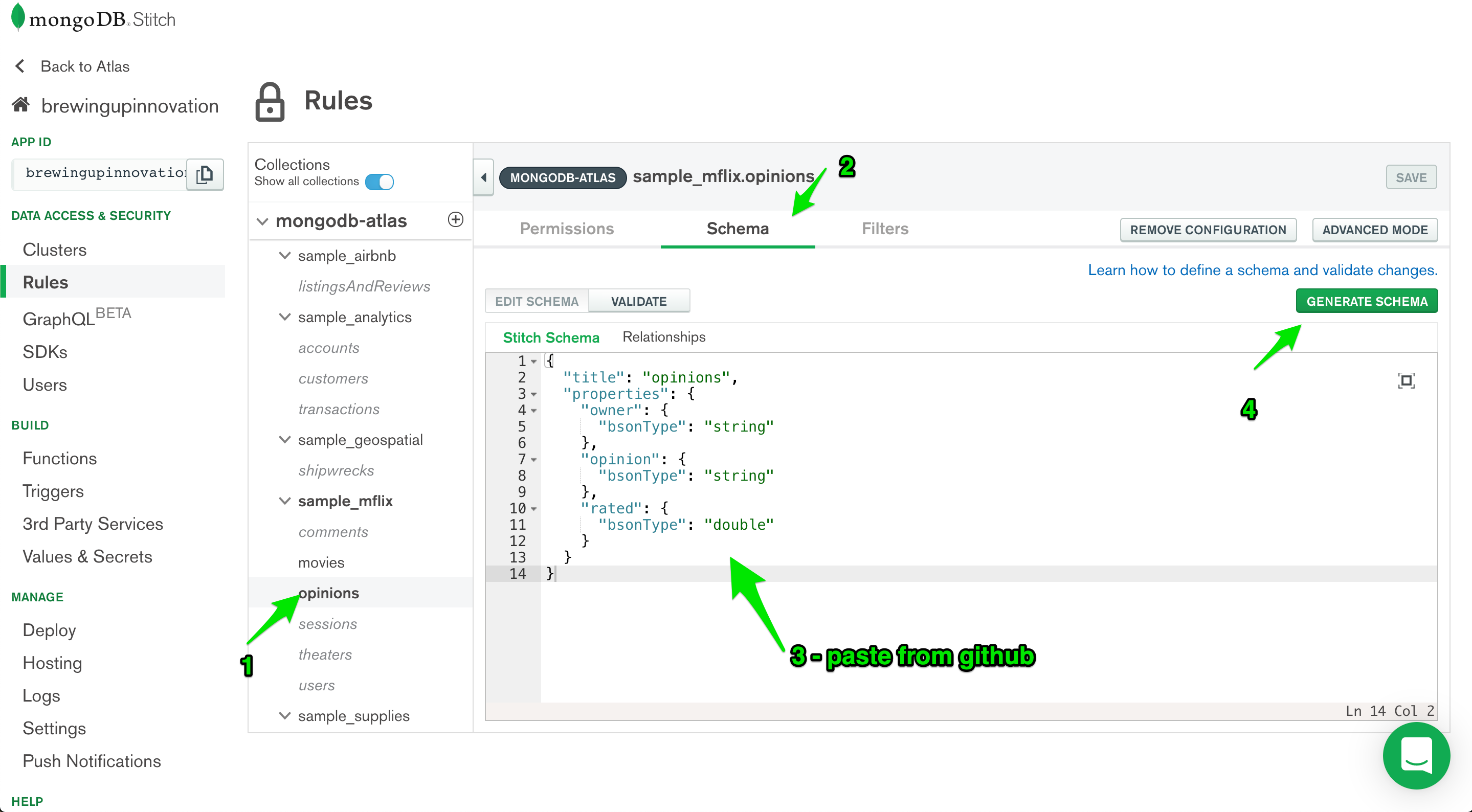Collapse the sample_supplies database
The height and width of the screenshot is (812, 1472).
[x=284, y=715]
